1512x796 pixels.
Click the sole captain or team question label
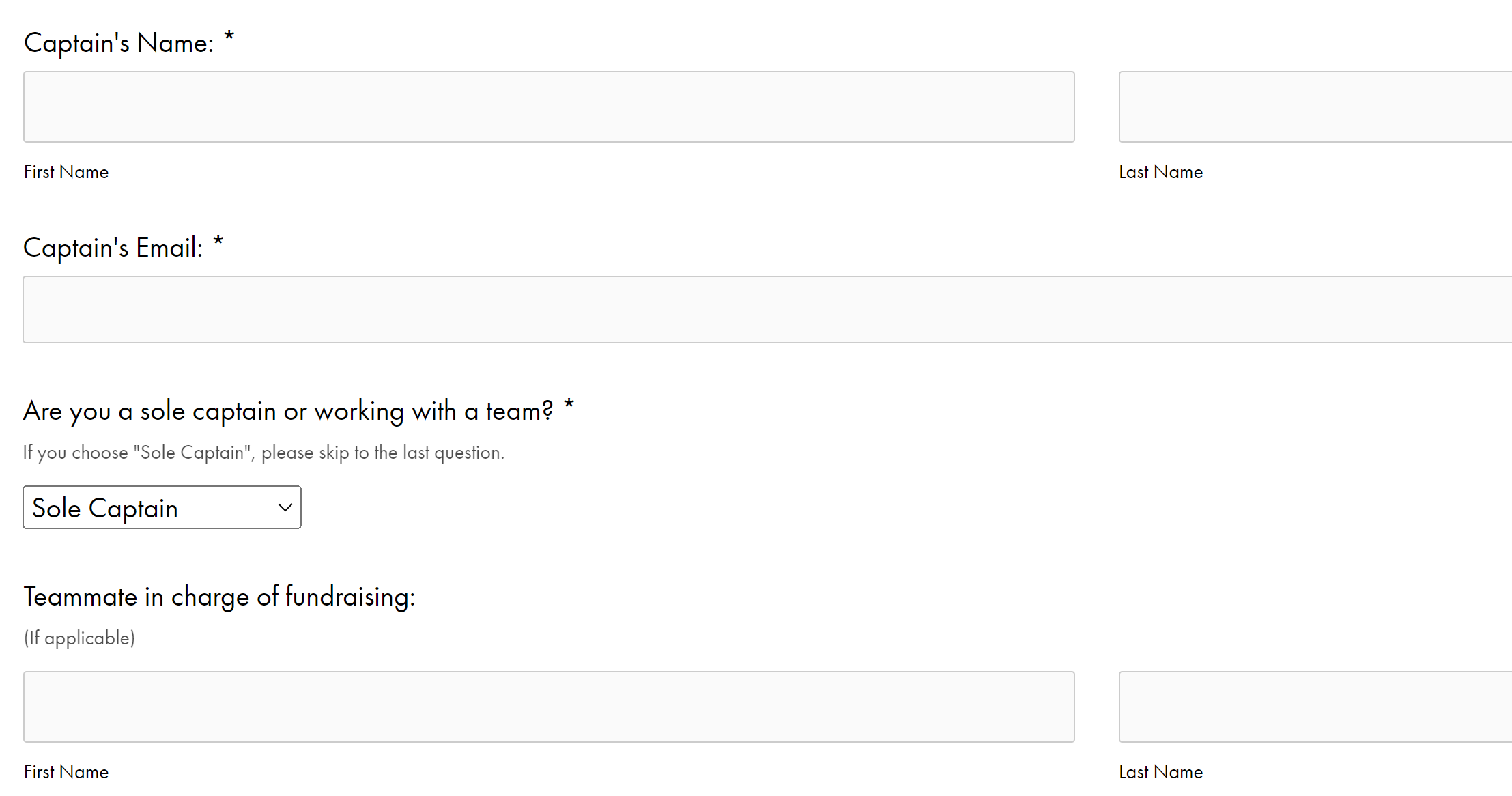tap(288, 412)
